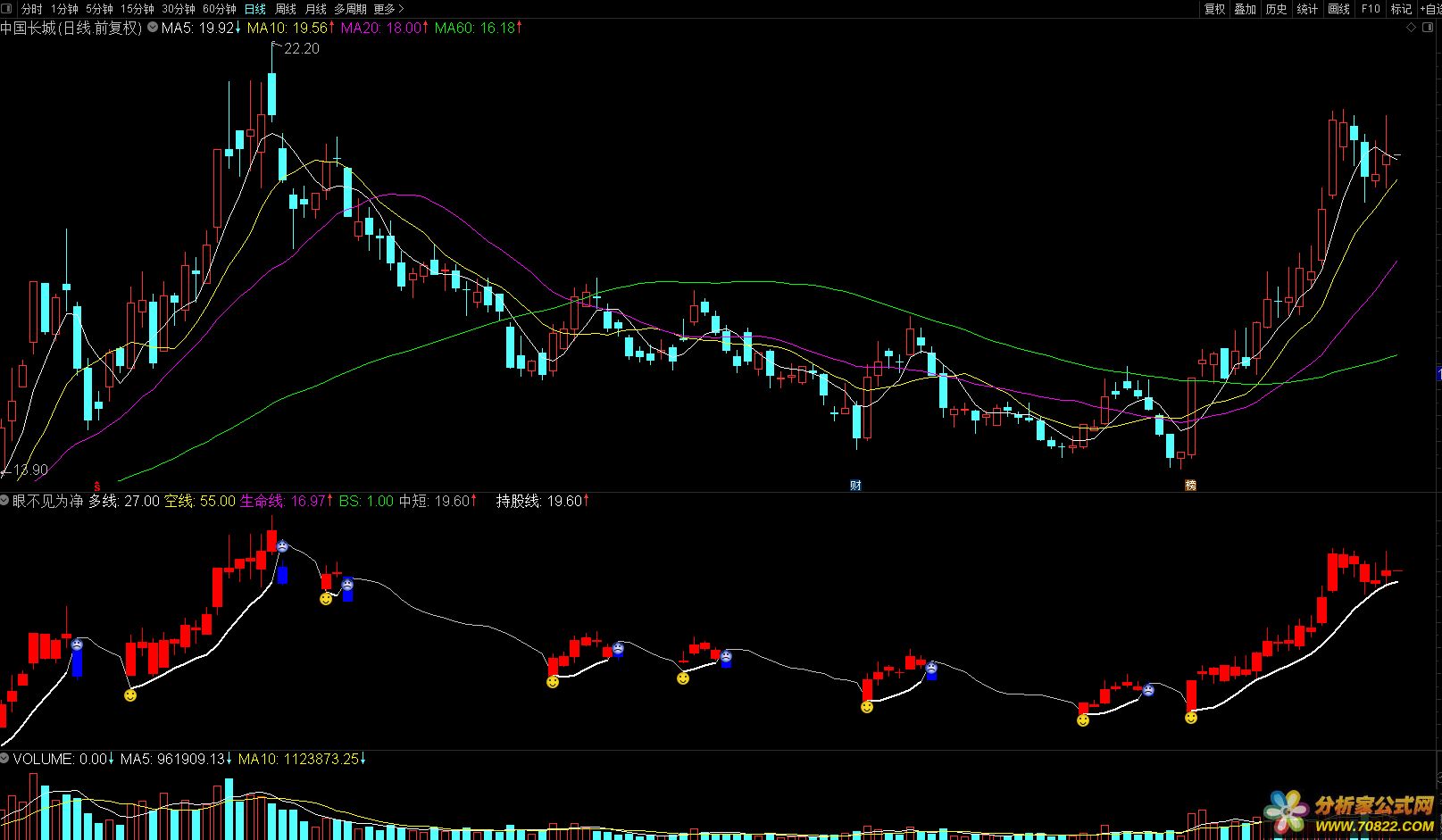Click the 眼不见为净 indicator name
Image resolution: width=1442 pixels, height=840 pixels.
tap(48, 501)
